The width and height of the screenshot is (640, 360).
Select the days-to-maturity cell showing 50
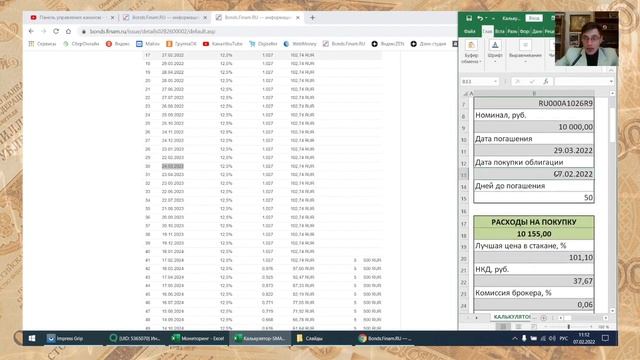[533, 198]
